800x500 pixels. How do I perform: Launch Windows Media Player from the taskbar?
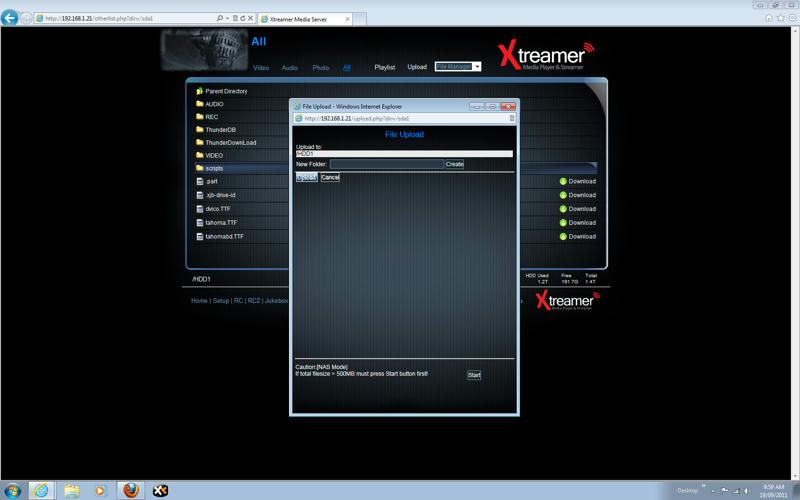[100, 491]
